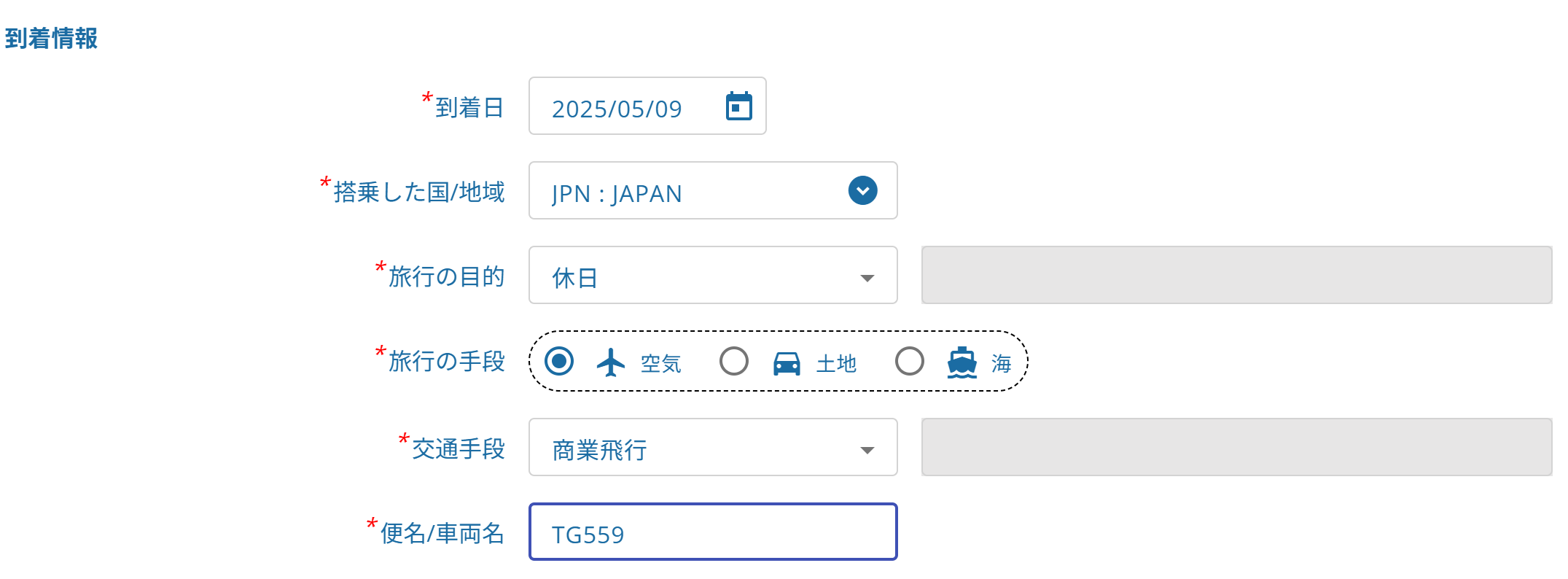Select the 空気 radio button

559,361
